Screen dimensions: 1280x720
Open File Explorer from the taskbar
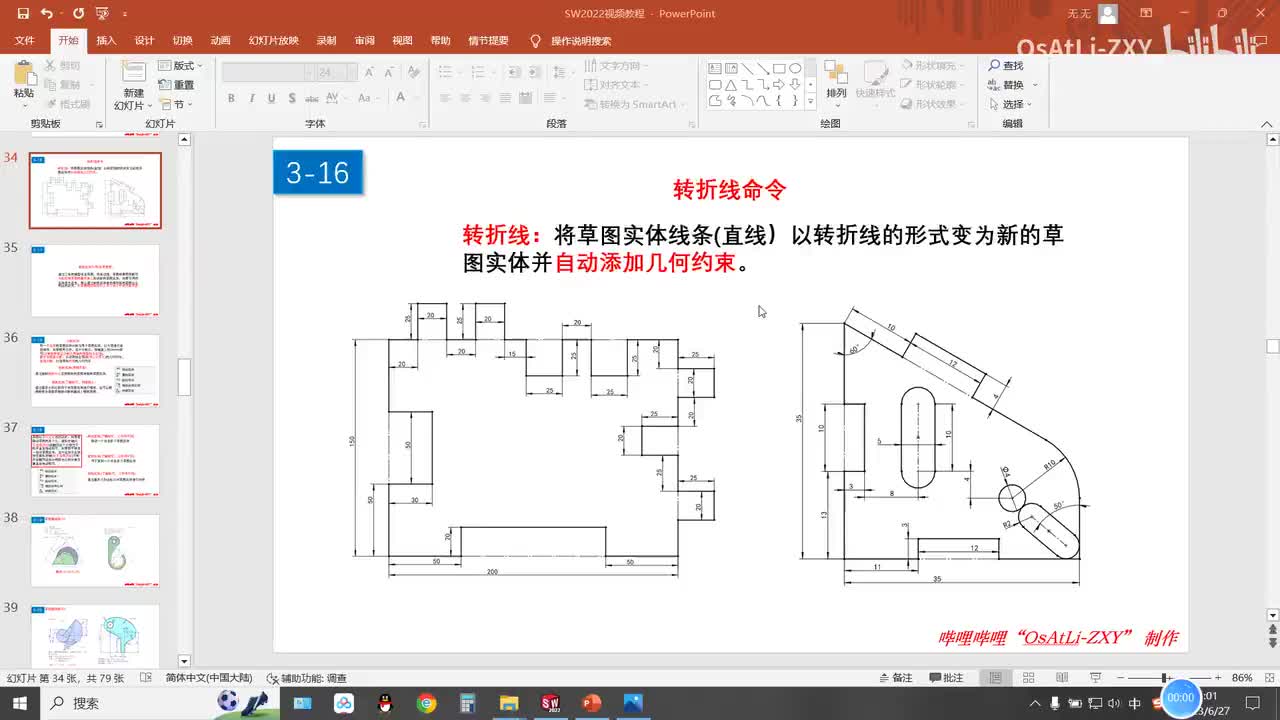coord(509,703)
